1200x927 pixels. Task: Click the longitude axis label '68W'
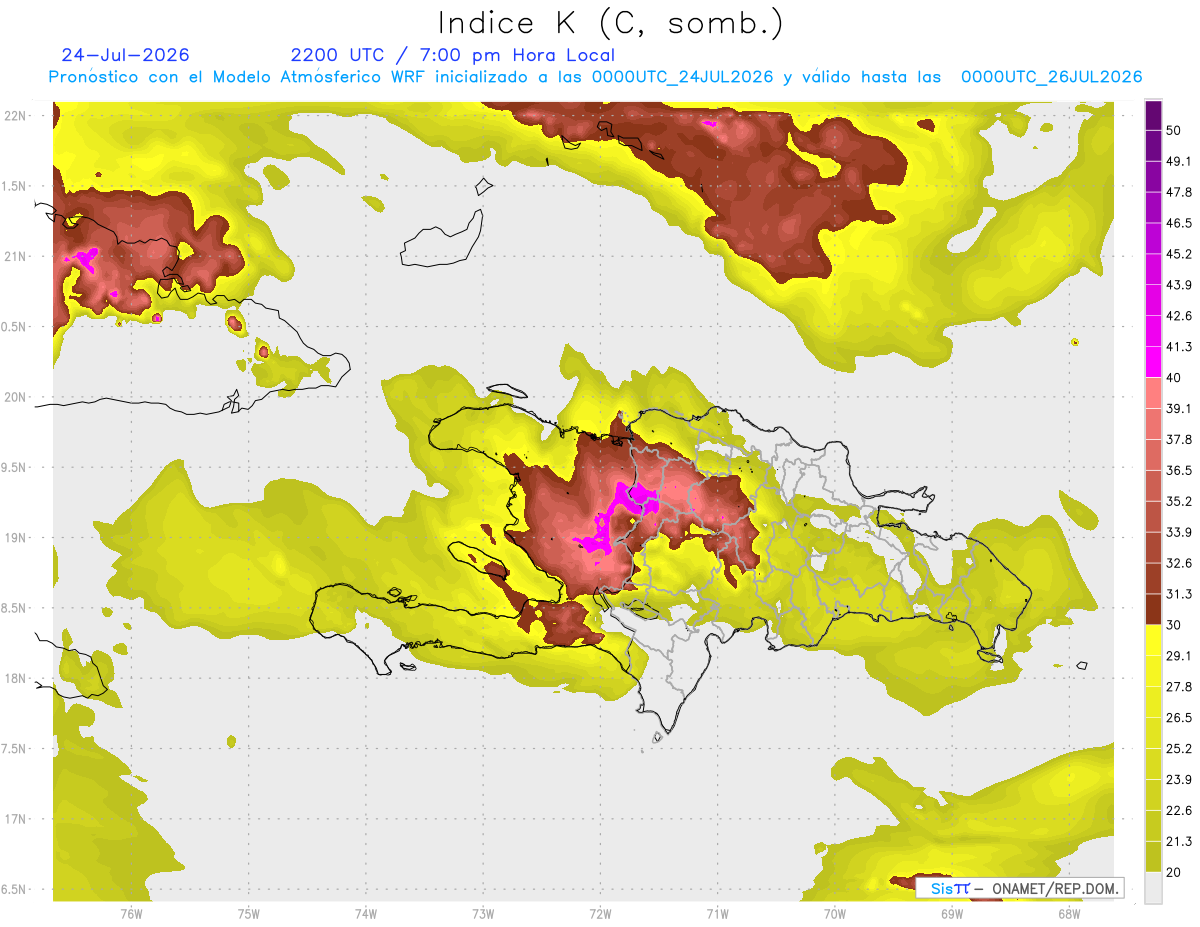click(x=1069, y=913)
